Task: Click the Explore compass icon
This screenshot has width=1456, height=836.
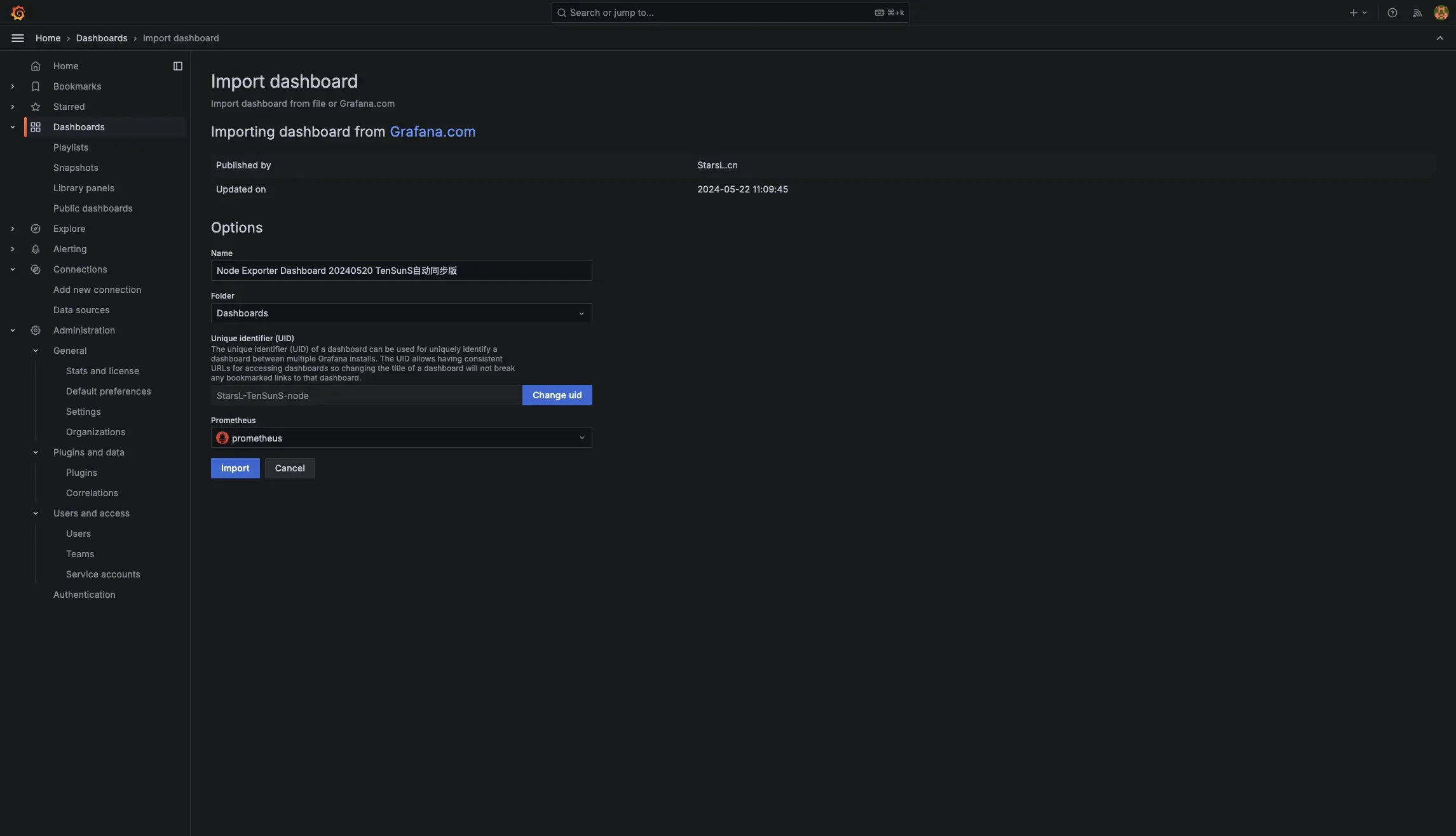Action: pos(36,229)
